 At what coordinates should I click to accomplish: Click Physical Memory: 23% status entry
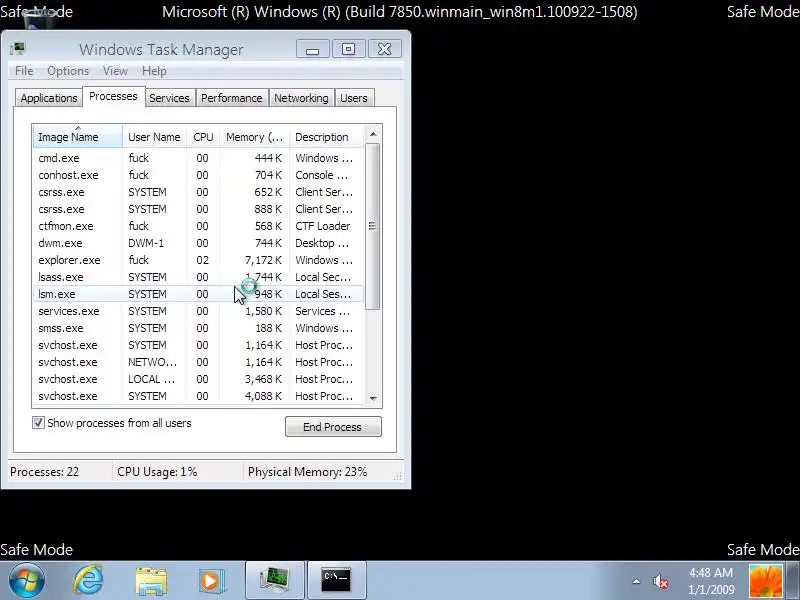click(307, 472)
